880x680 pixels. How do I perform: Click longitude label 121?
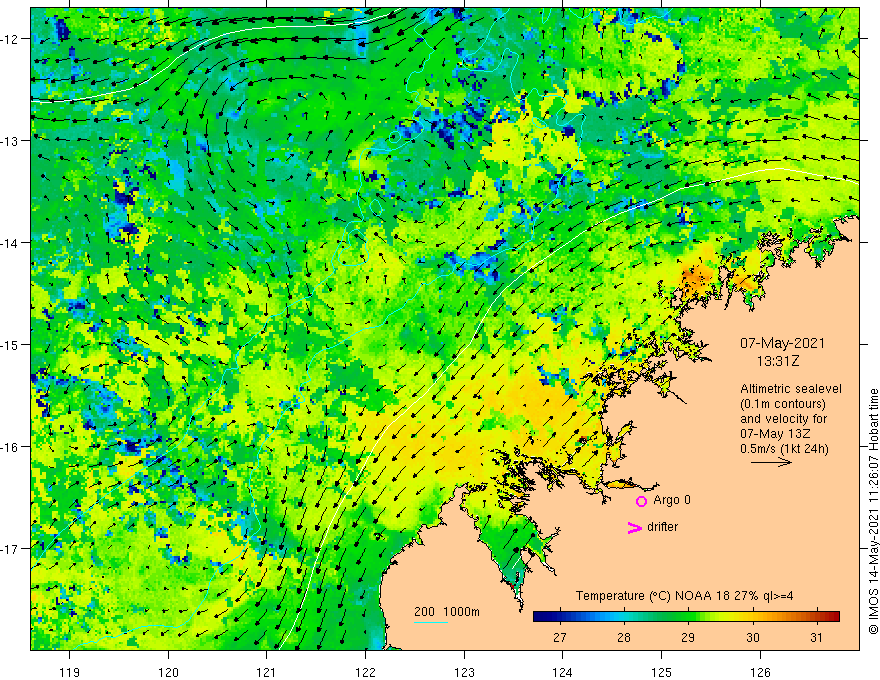(266, 672)
